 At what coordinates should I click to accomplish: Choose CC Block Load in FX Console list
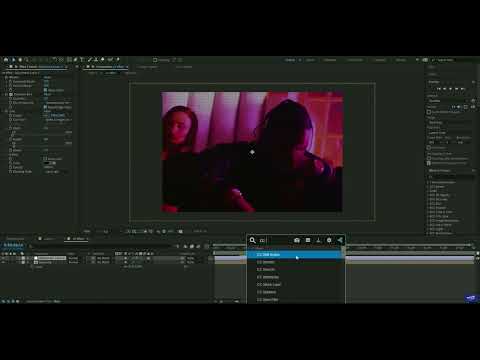(296, 285)
